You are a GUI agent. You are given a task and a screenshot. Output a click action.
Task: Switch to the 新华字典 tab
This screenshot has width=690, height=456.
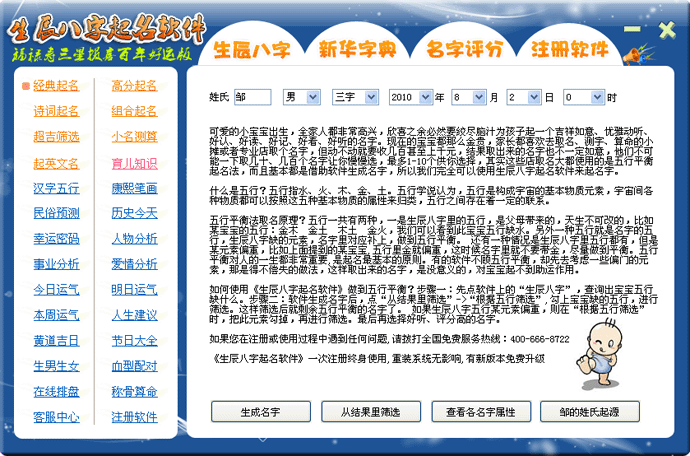tap(357, 49)
